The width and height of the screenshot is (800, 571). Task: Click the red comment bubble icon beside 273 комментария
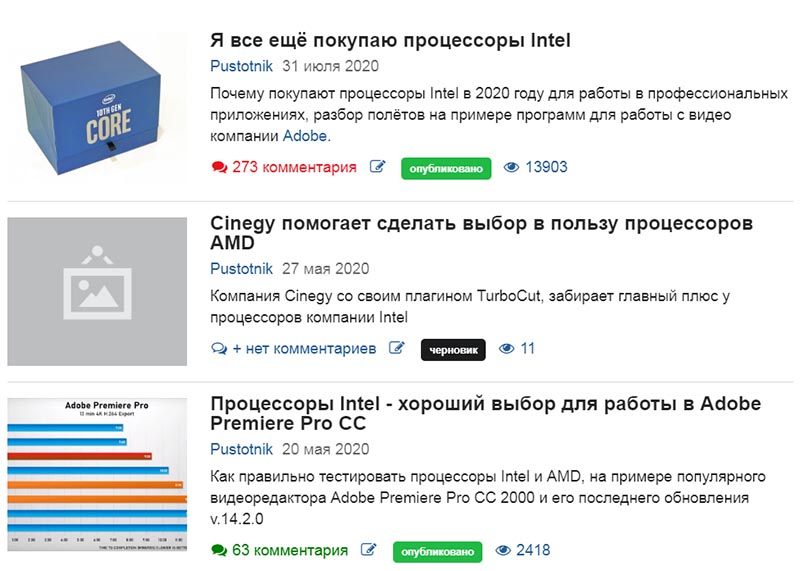tap(219, 167)
